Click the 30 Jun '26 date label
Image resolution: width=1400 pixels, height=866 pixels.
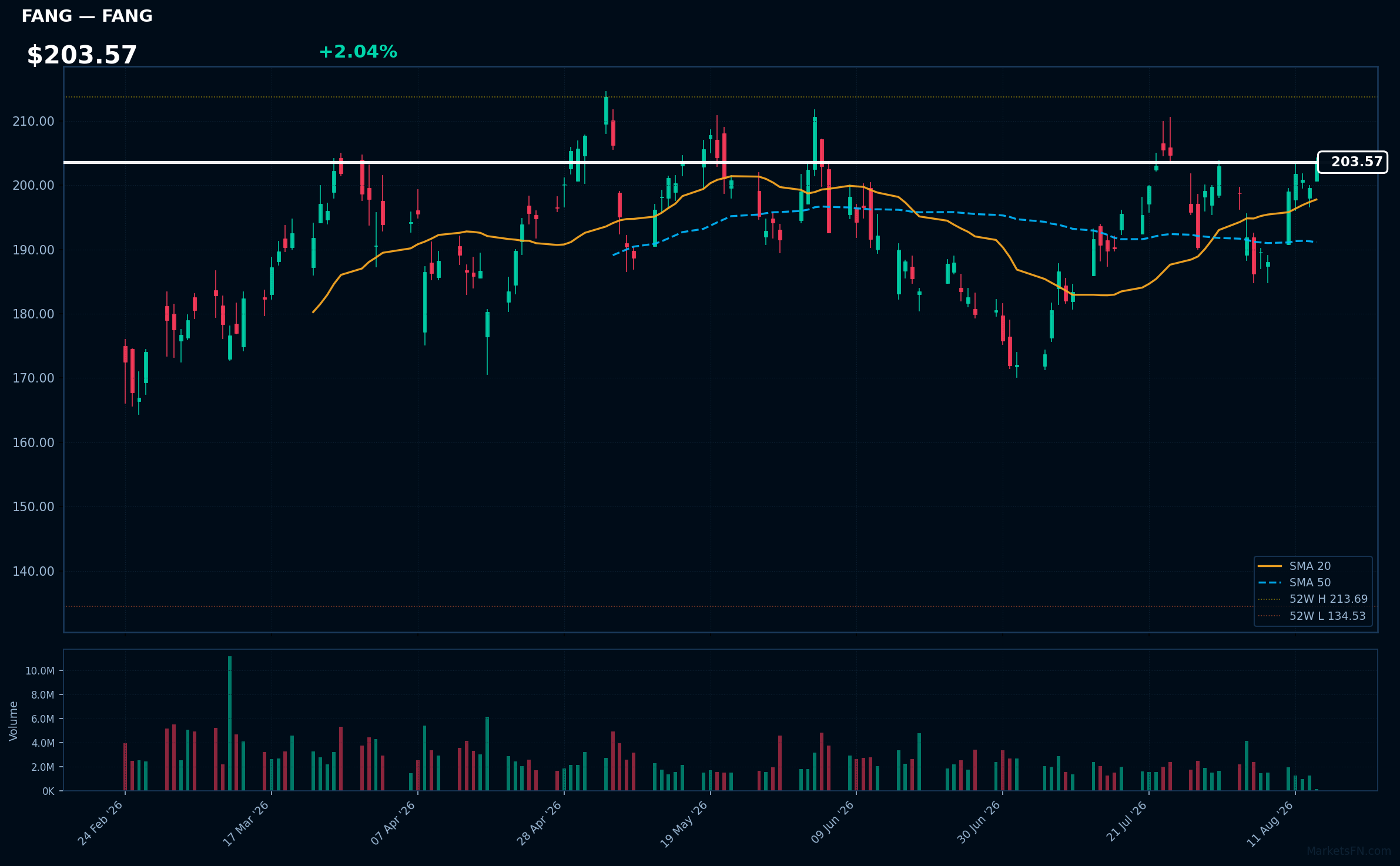tap(979, 824)
